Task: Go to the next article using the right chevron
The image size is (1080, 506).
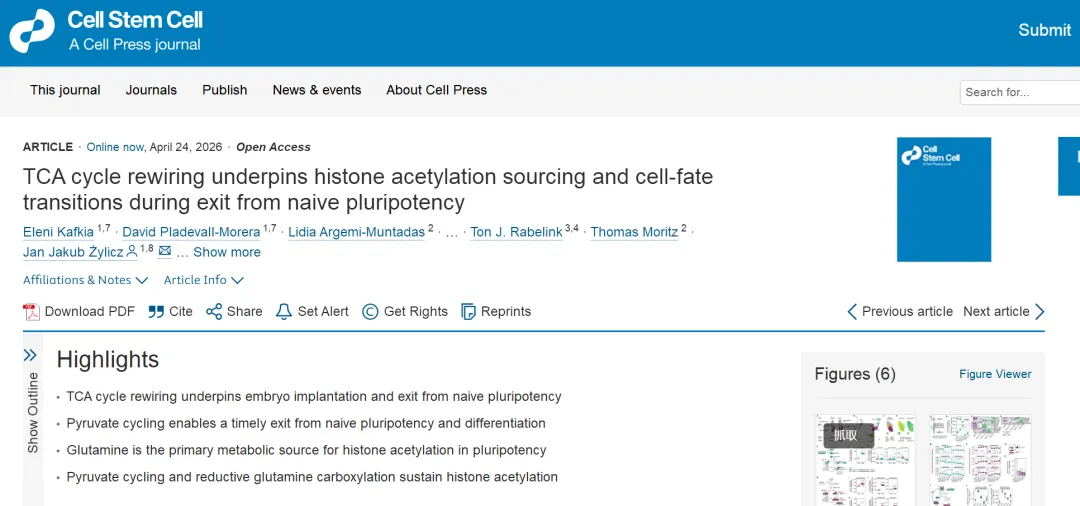Action: click(x=1039, y=312)
